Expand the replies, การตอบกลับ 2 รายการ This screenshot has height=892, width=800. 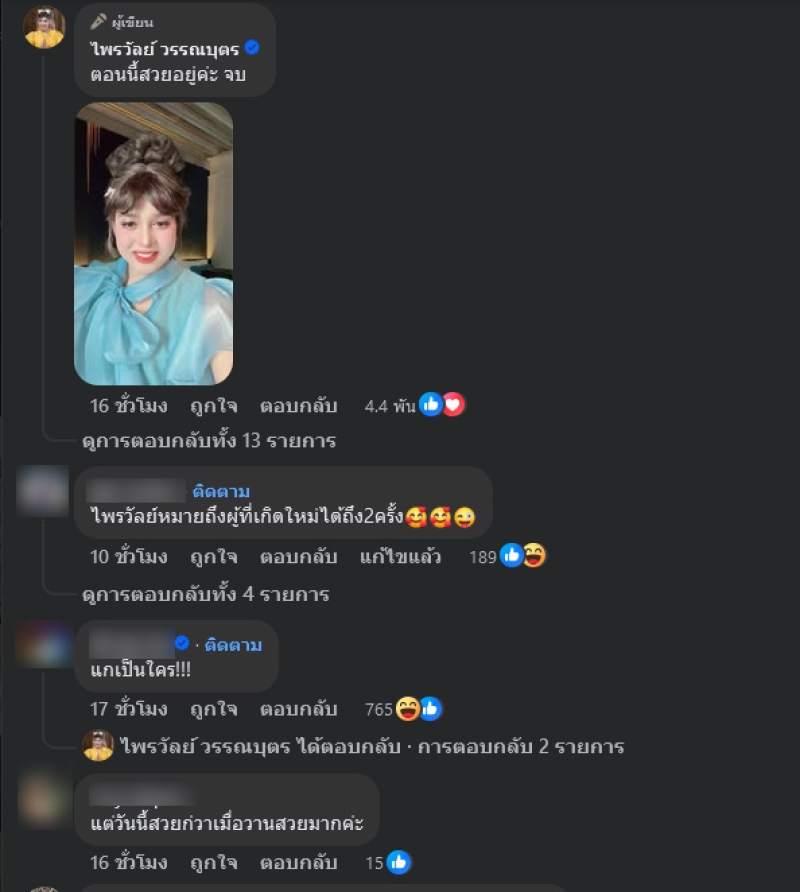(x=521, y=746)
